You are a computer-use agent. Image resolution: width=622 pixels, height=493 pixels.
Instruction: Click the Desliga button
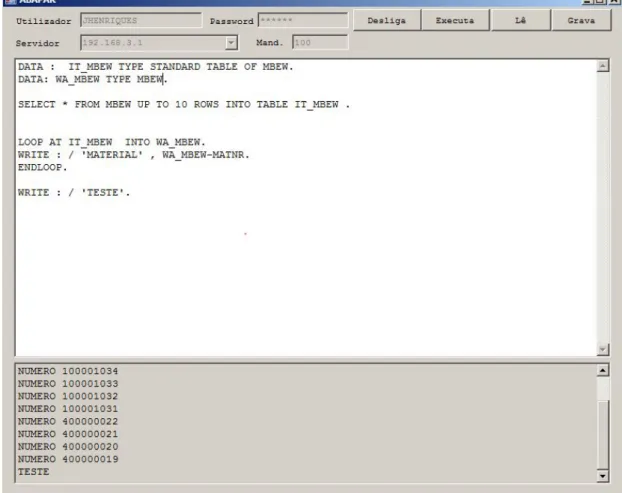pos(386,20)
